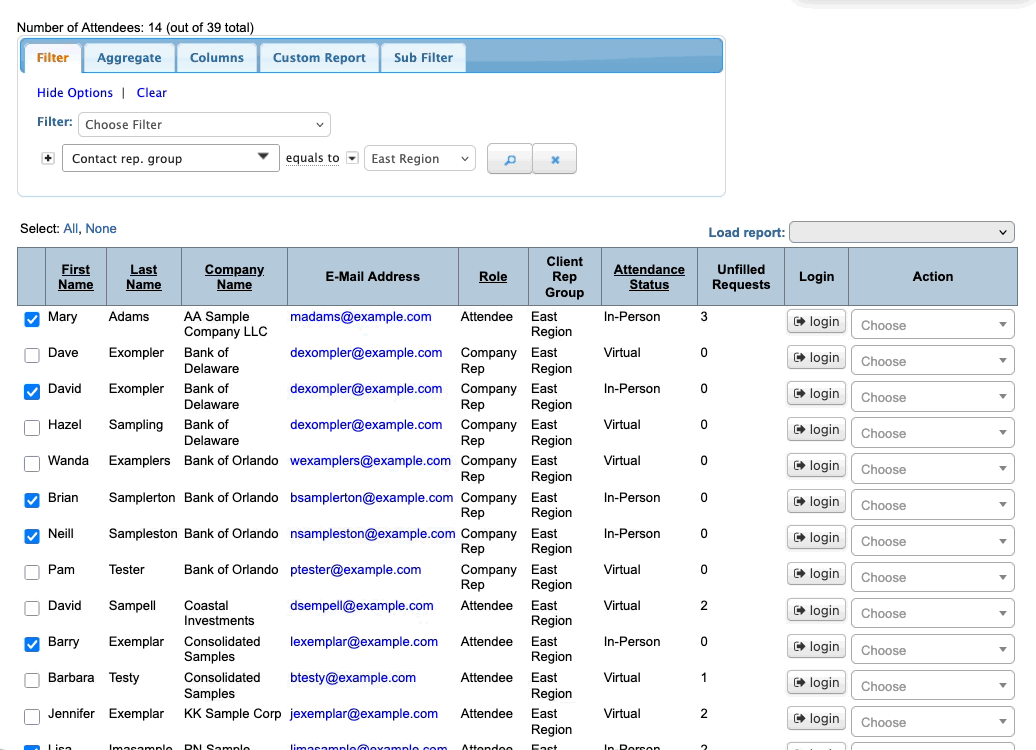Click login button for Jennifer Exemplar
This screenshot has width=1036, height=750.
(x=816, y=719)
